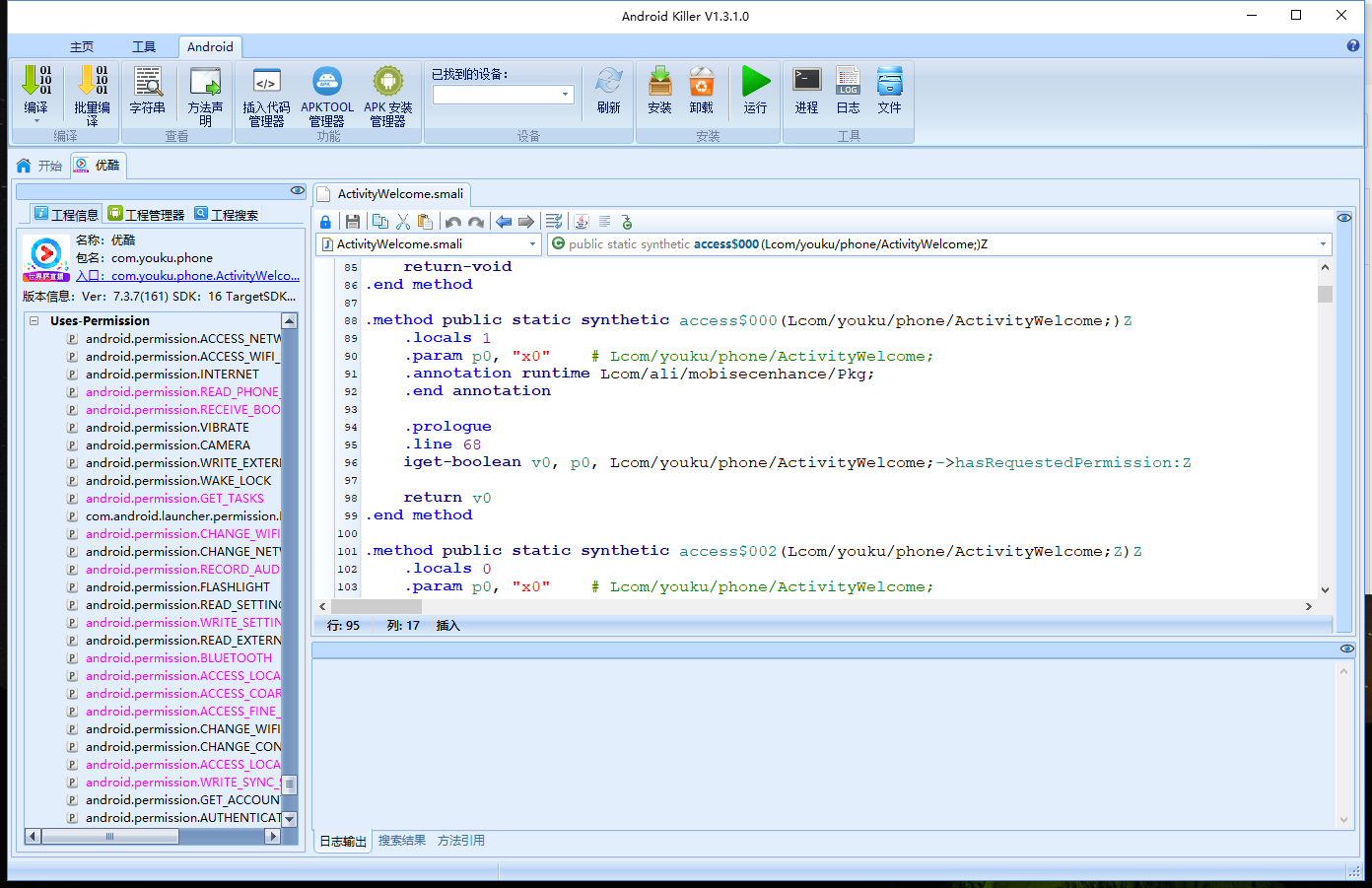Click the 批量编译 batch compile icon
1372x888 pixels.
(92, 81)
